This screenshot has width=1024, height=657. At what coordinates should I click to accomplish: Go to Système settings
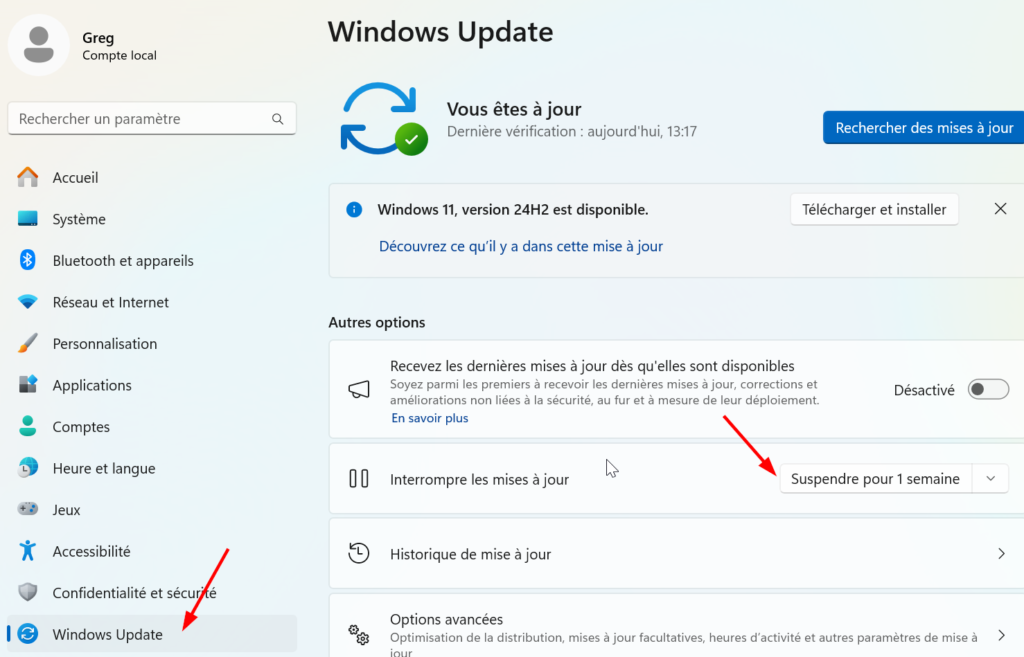[152, 219]
